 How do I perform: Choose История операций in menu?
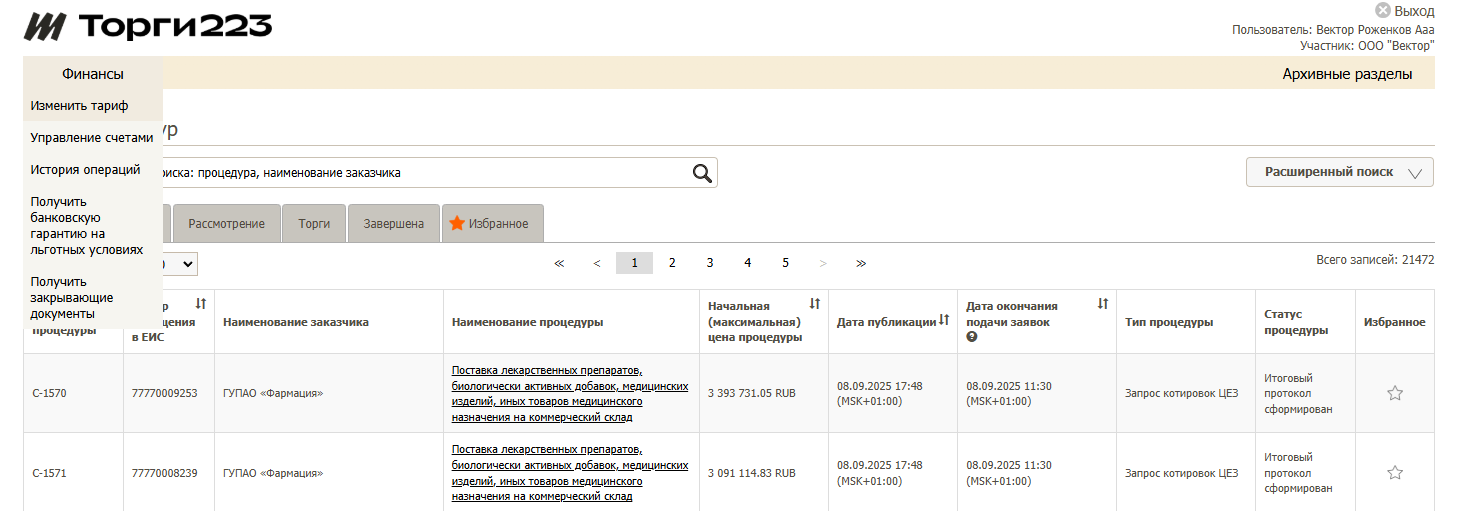click(x=85, y=169)
